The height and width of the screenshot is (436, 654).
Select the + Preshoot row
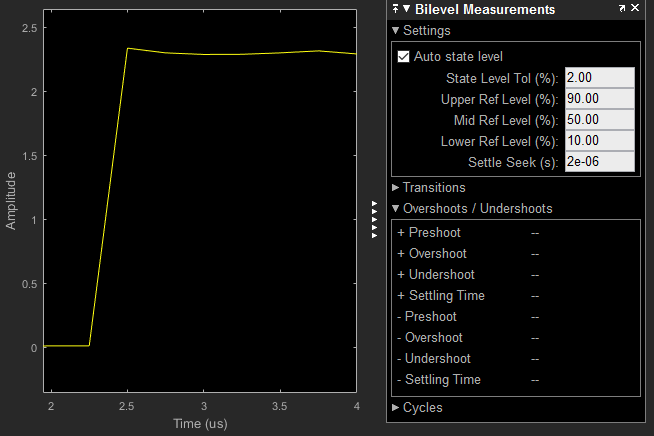pyautogui.click(x=516, y=232)
